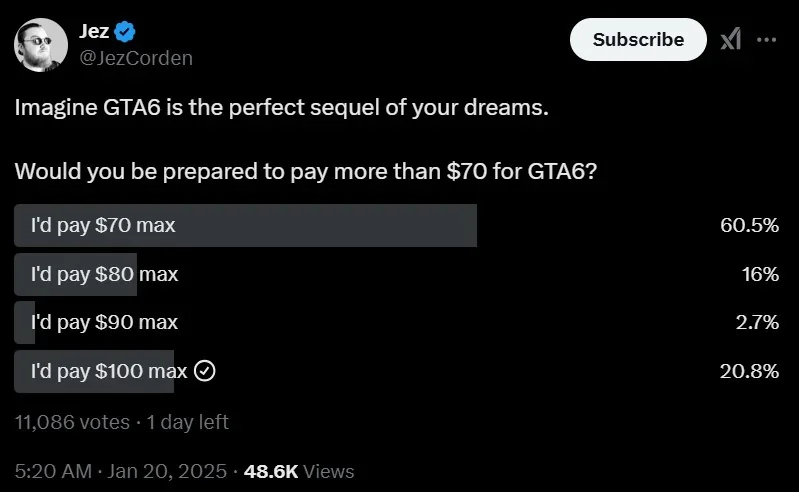This screenshot has height=492, width=799.
Task: Click the 11,086 votes count
Action: 72,422
